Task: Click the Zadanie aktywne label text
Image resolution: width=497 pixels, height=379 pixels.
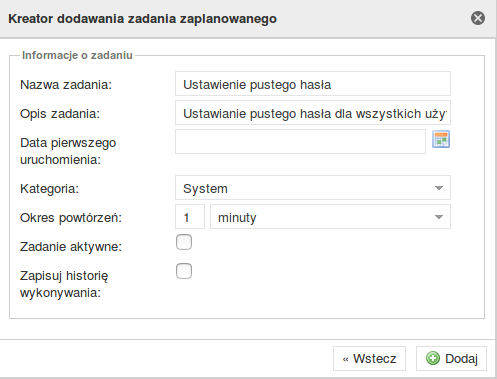Action: (x=71, y=247)
